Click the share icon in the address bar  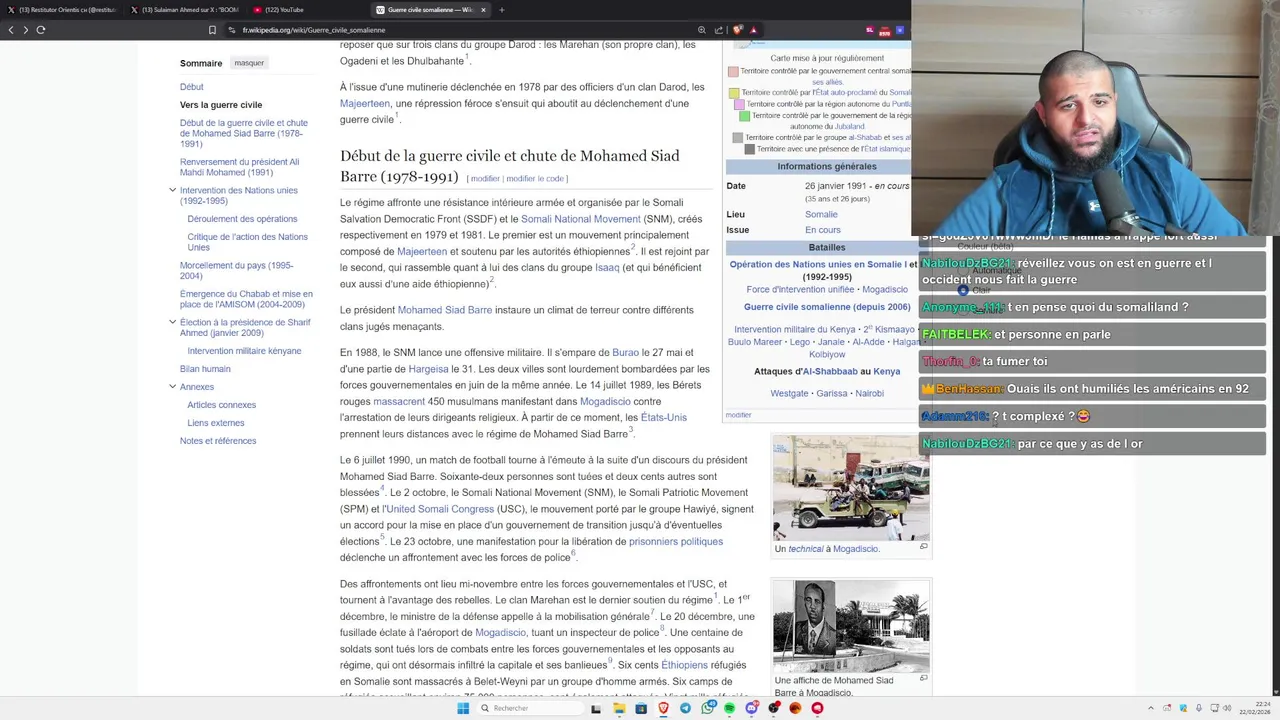coord(719,30)
